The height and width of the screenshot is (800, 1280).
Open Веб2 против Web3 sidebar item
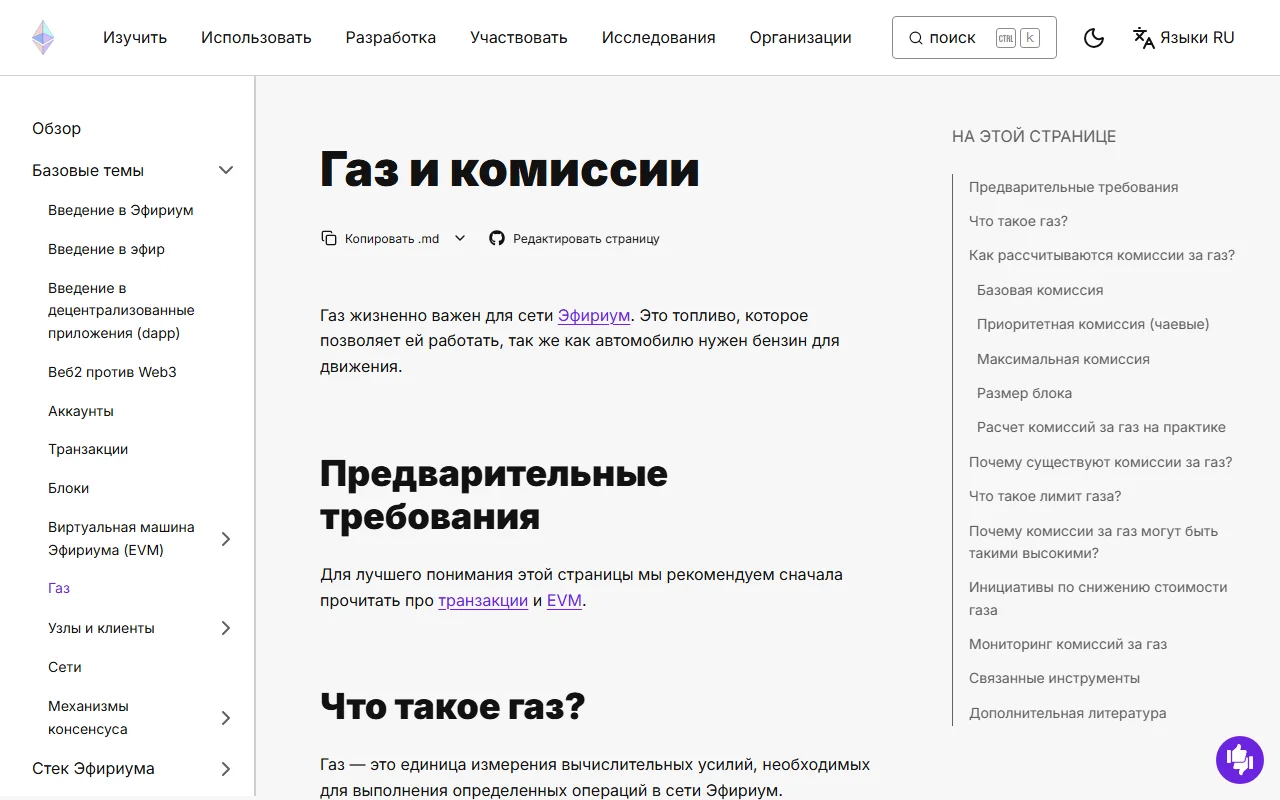coord(112,372)
